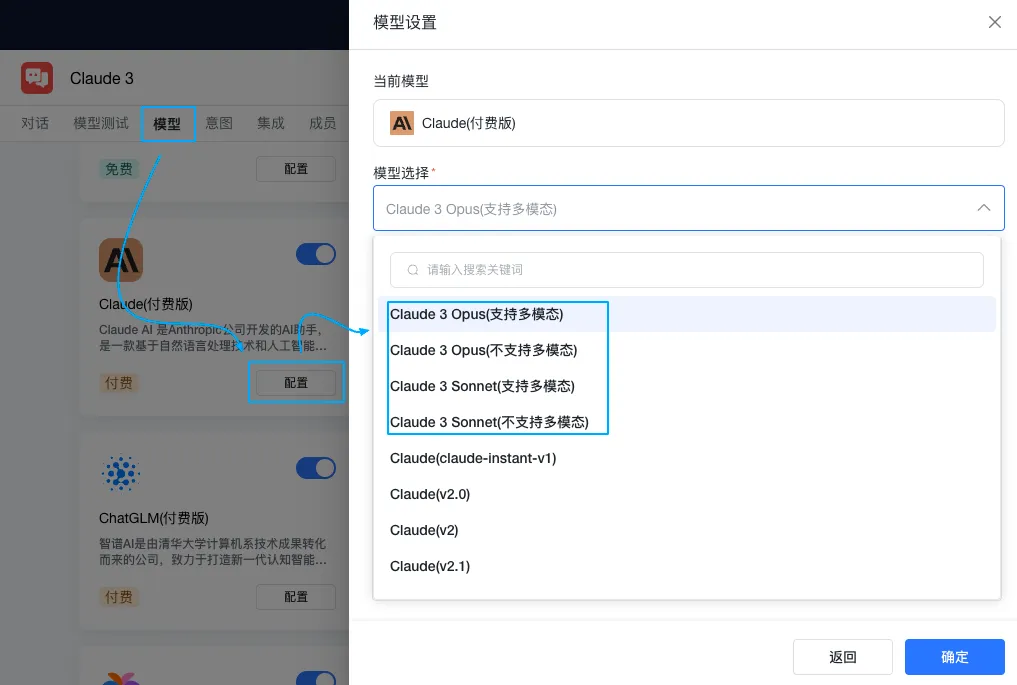Screen dimensions: 1017x685
Task: Switch to the 集成 tab
Action: (270, 123)
